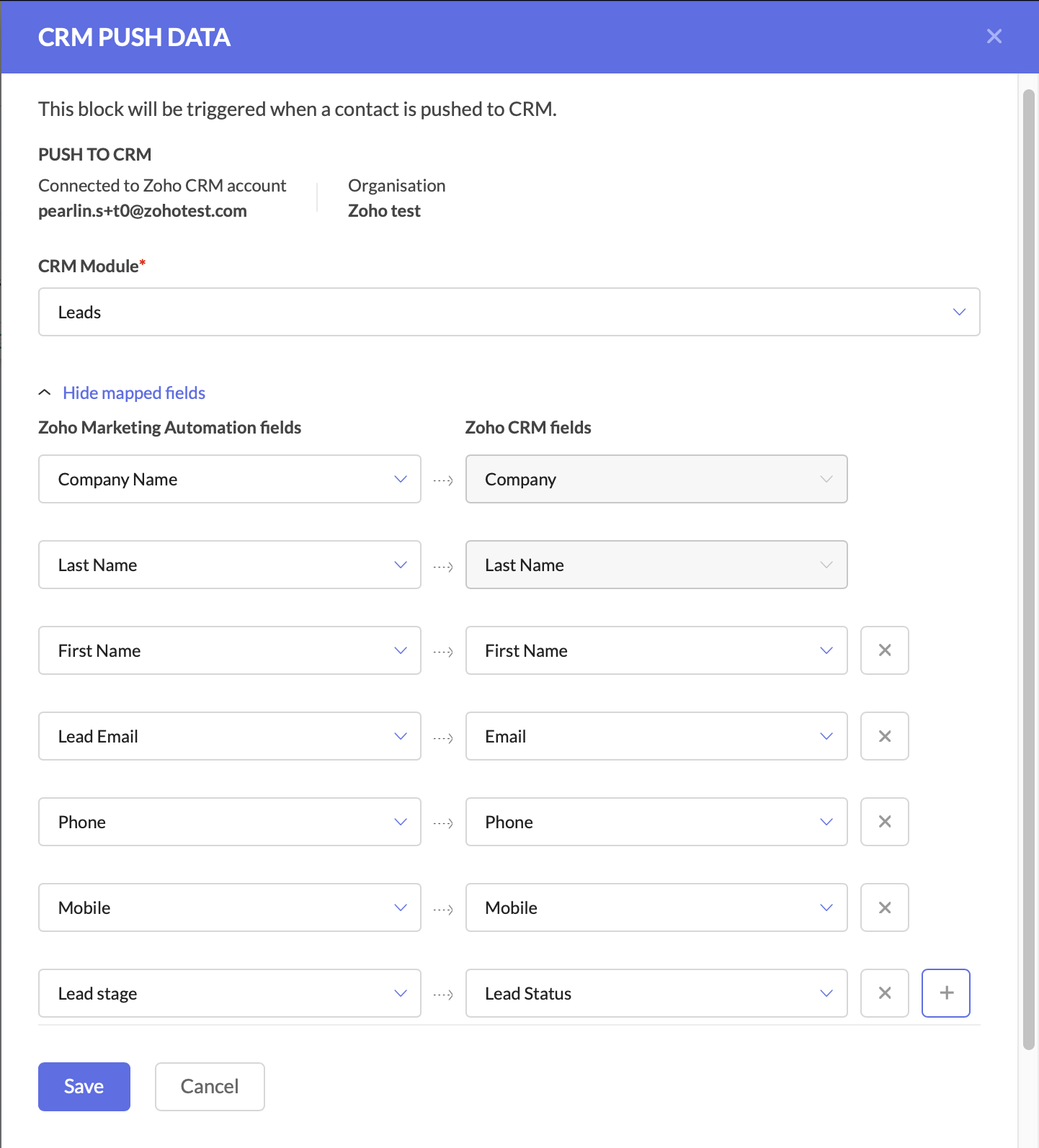Viewport: 1039px width, 1148px height.
Task: Remove the First Name field mapping
Action: point(885,650)
